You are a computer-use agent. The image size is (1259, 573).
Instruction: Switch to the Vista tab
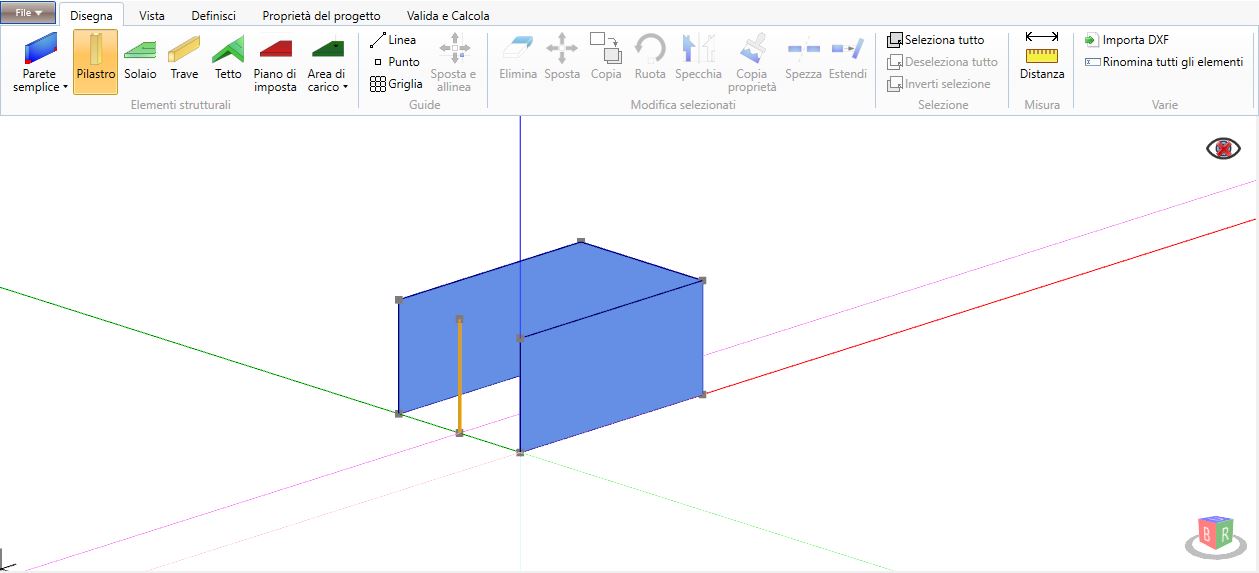click(x=152, y=15)
